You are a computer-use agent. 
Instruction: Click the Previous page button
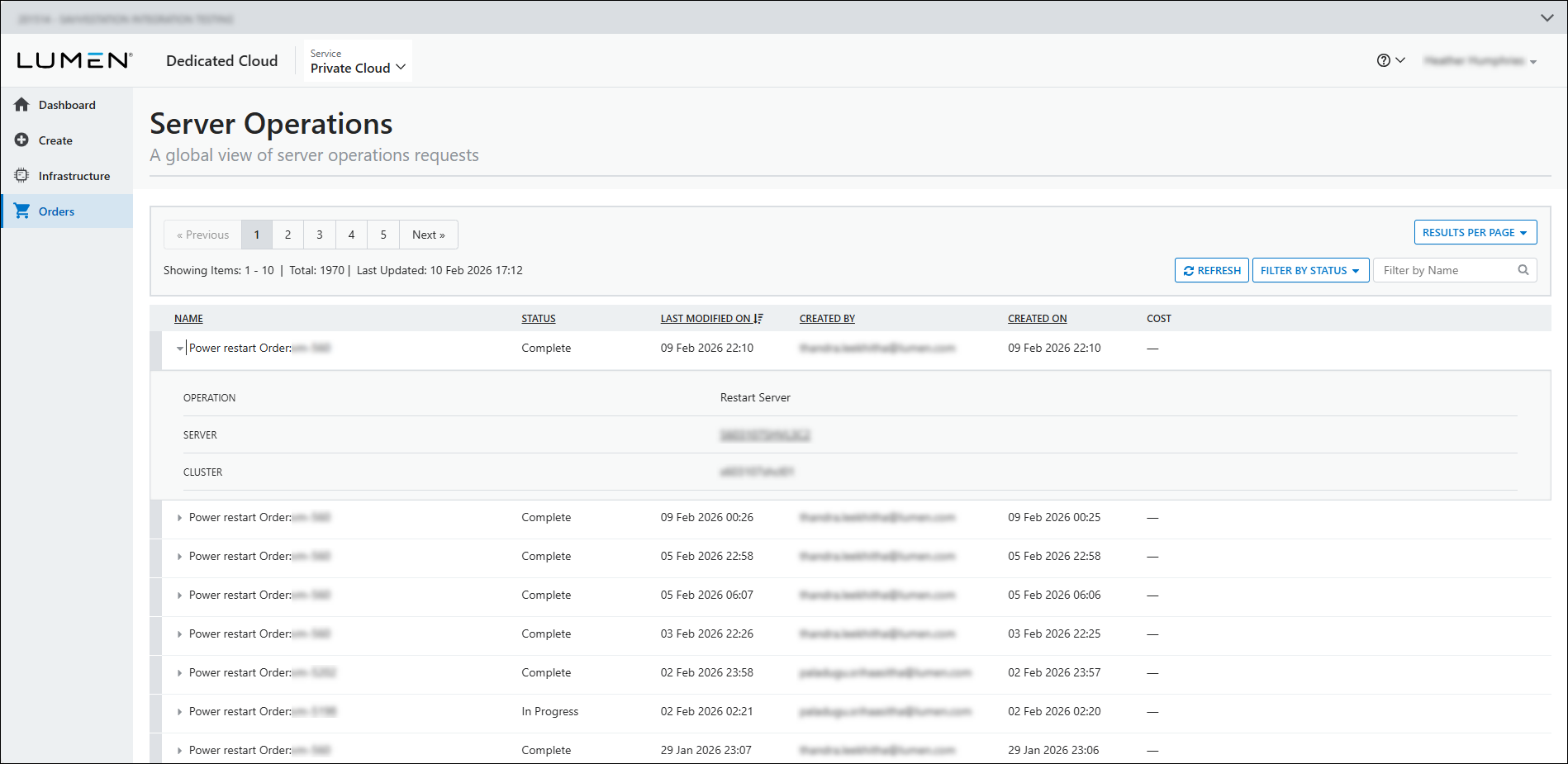[x=202, y=235]
